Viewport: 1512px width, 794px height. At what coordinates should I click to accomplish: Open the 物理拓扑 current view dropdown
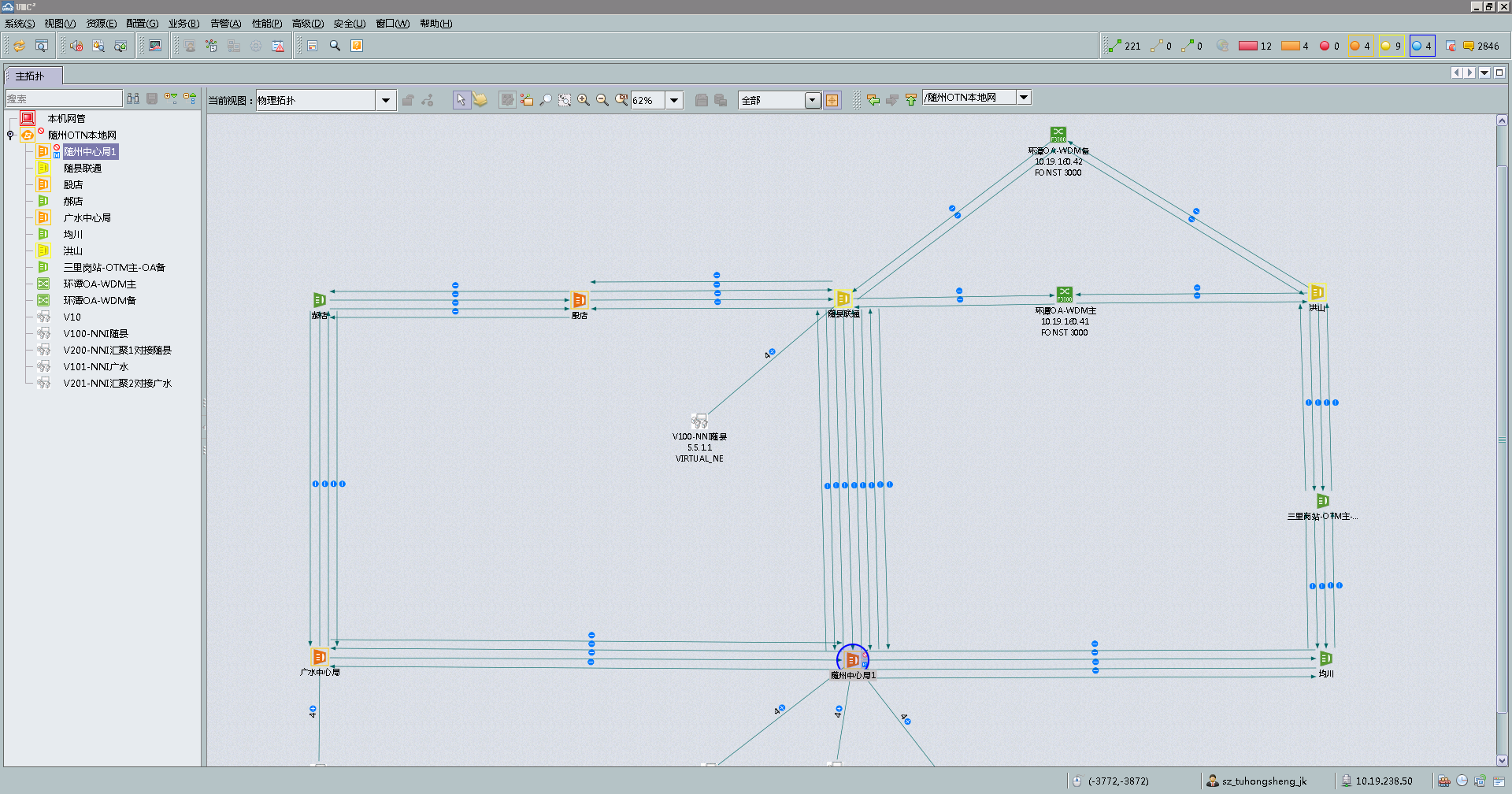pyautogui.click(x=385, y=100)
